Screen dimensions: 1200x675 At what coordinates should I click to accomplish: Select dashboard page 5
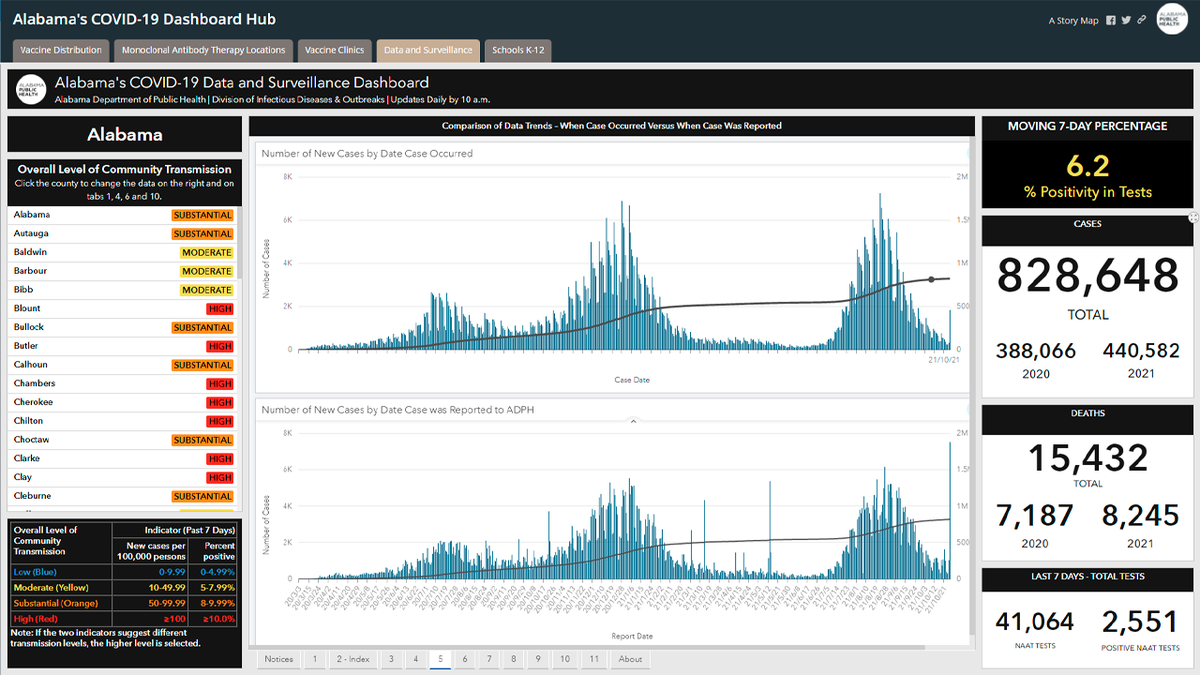click(440, 659)
